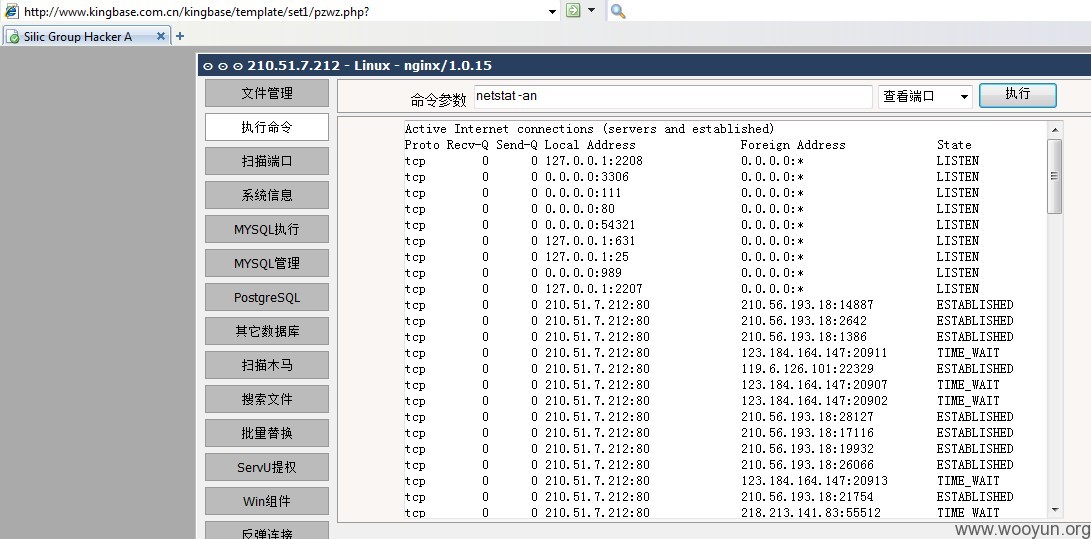The height and width of the screenshot is (539, 1091).
Task: Focus the 命令参数 input with netstat -an
Action: pyautogui.click(x=673, y=97)
